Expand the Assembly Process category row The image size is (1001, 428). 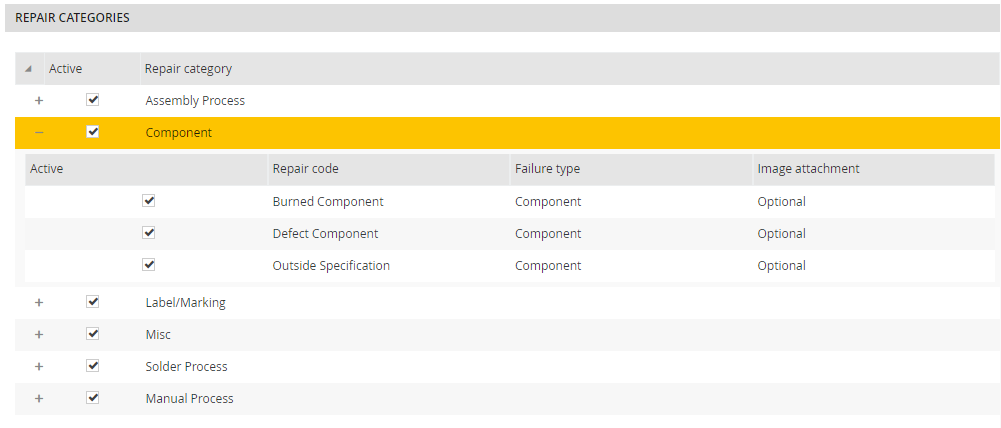point(39,101)
